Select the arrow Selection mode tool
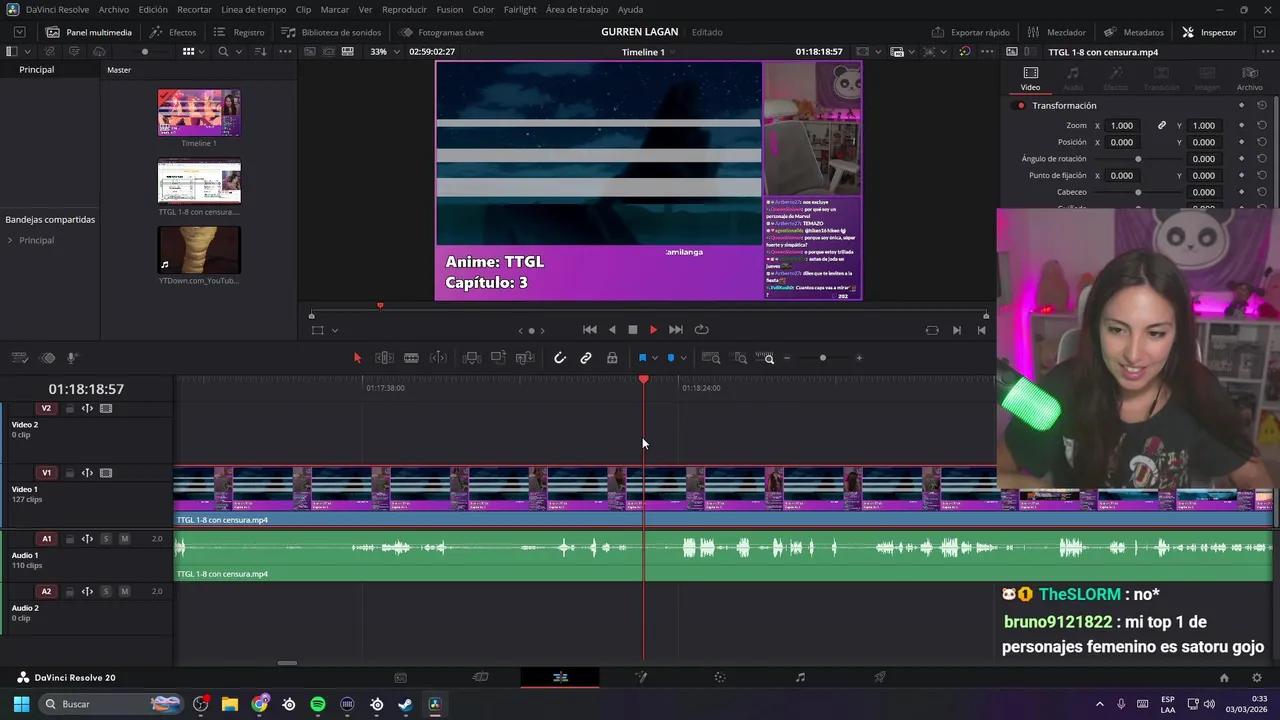The image size is (1280, 720). click(357, 358)
